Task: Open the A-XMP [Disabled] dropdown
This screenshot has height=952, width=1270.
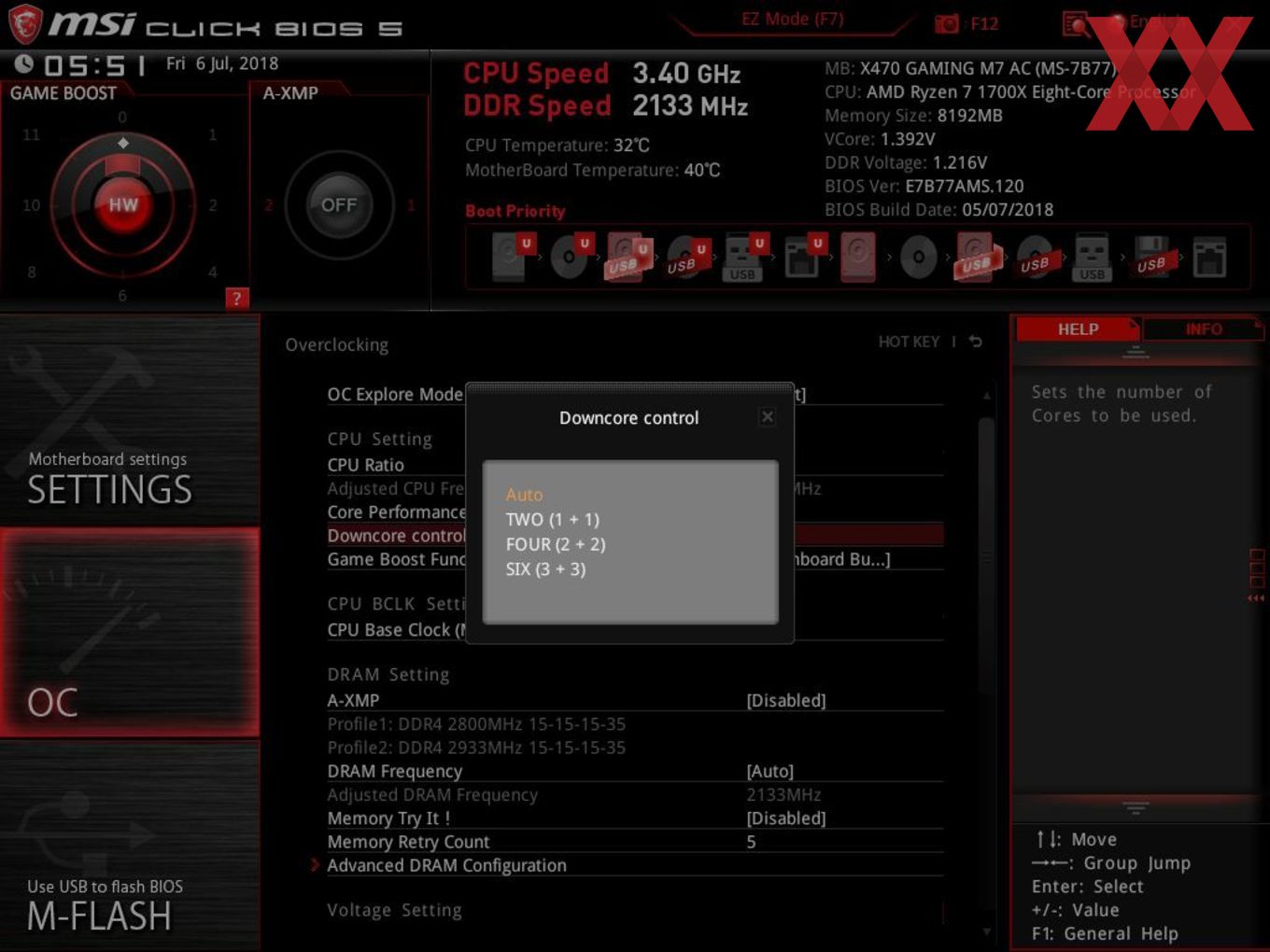Action: coord(786,700)
